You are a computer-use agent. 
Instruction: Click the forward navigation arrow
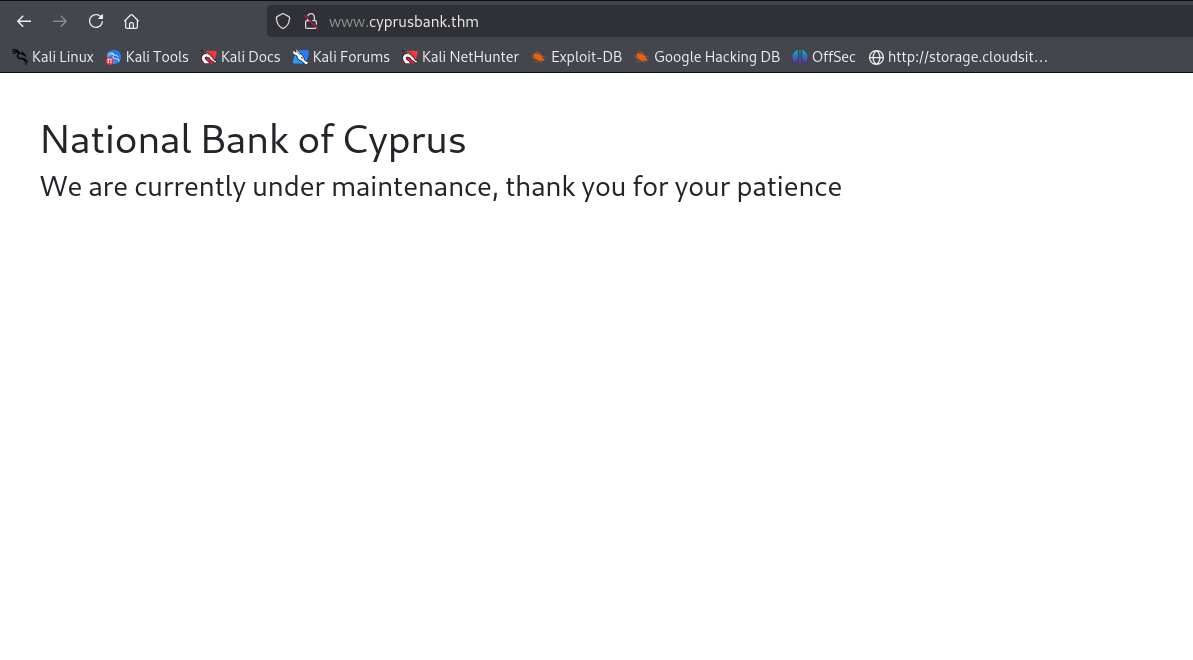click(60, 21)
